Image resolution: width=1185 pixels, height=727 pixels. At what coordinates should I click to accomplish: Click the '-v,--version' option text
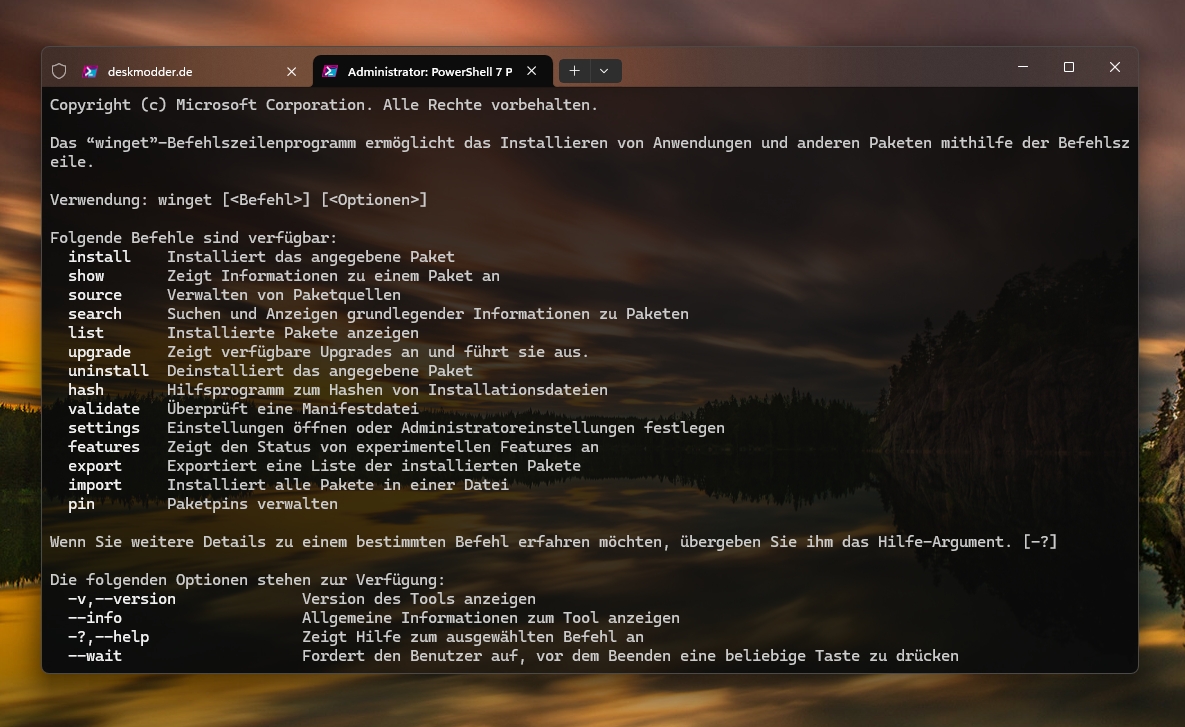pos(122,599)
